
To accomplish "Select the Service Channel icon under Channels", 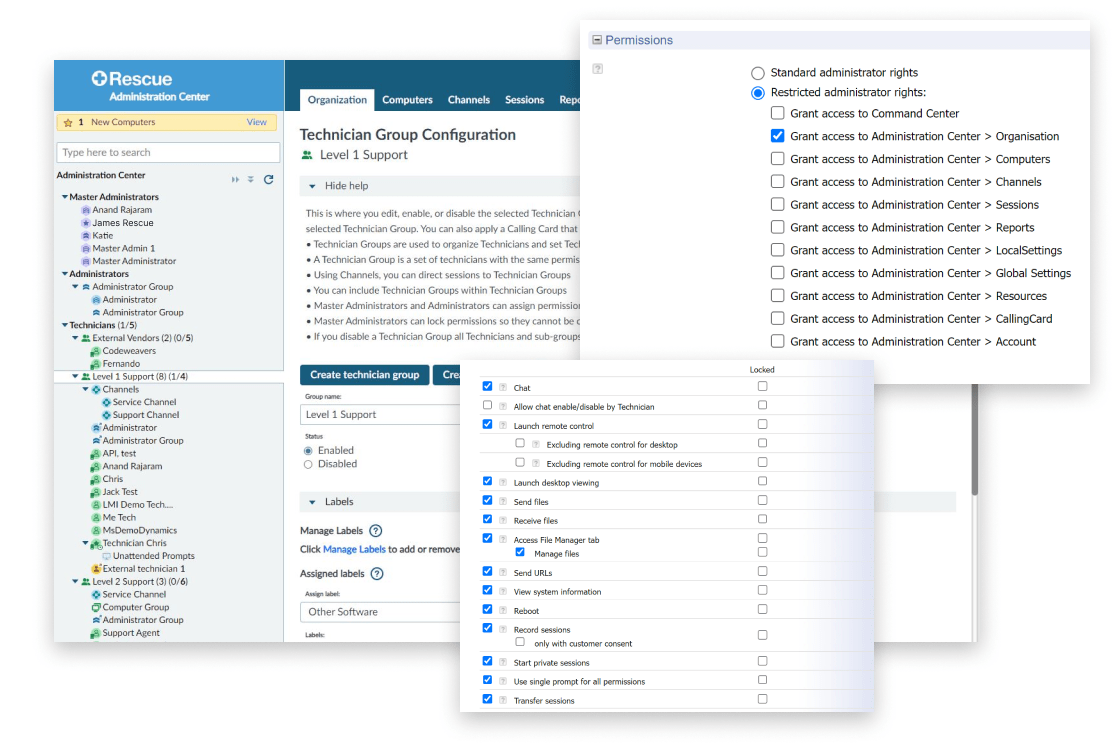I will [106, 401].
